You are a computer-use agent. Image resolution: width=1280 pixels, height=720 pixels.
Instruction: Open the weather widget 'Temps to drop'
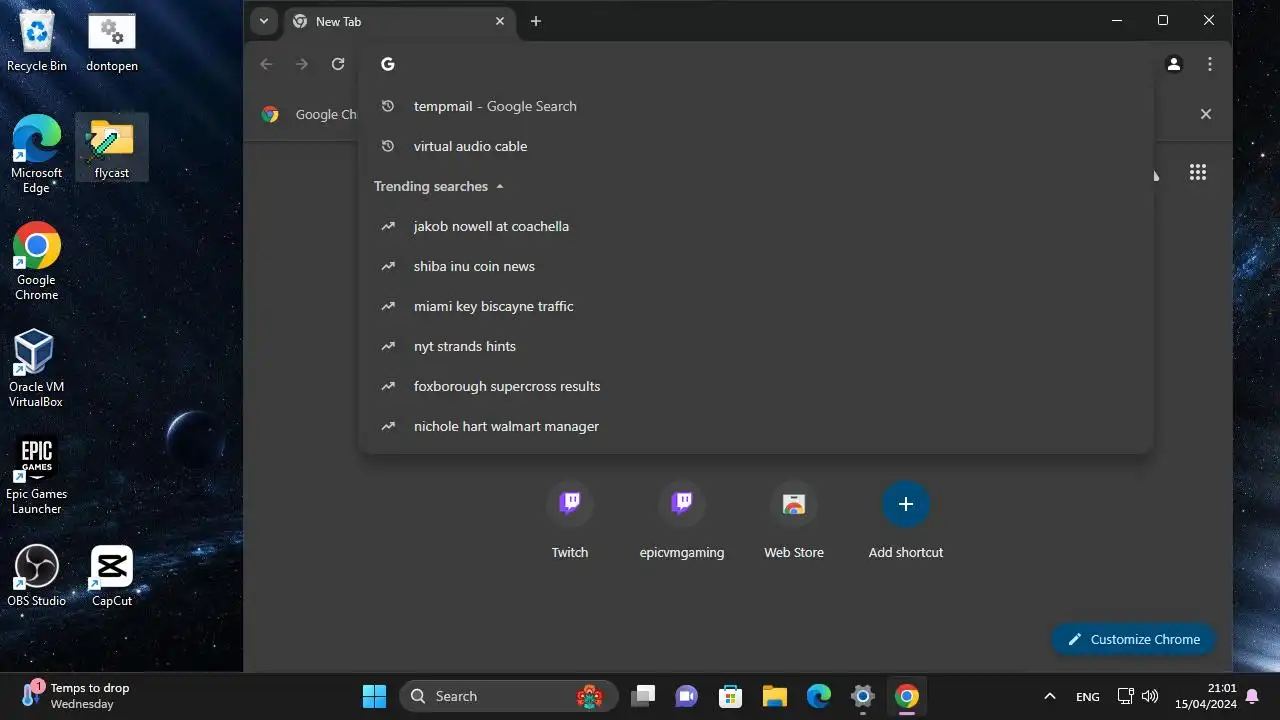(x=76, y=695)
